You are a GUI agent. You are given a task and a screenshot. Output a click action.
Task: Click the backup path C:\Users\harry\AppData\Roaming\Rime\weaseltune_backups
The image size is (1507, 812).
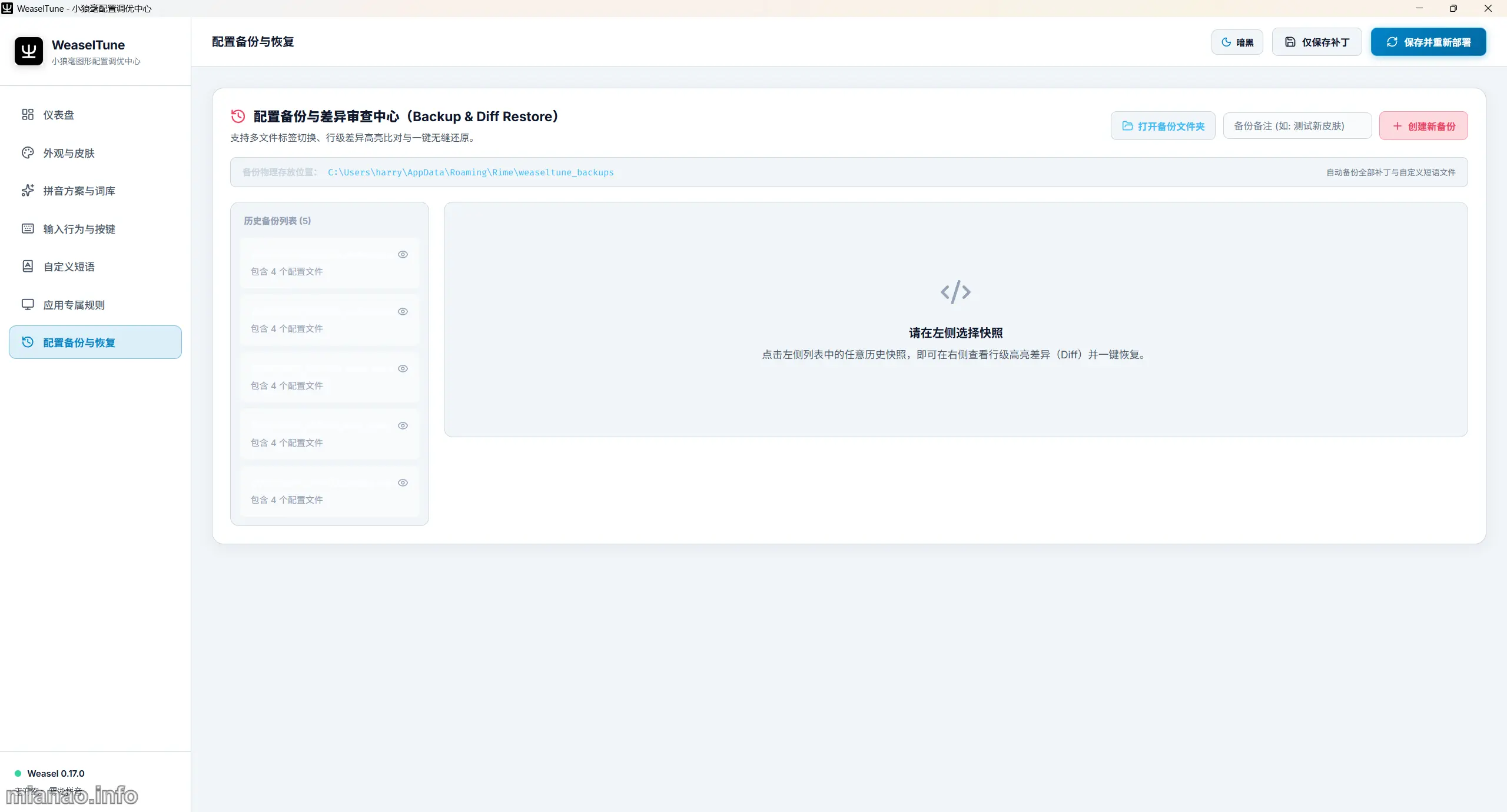[471, 172]
